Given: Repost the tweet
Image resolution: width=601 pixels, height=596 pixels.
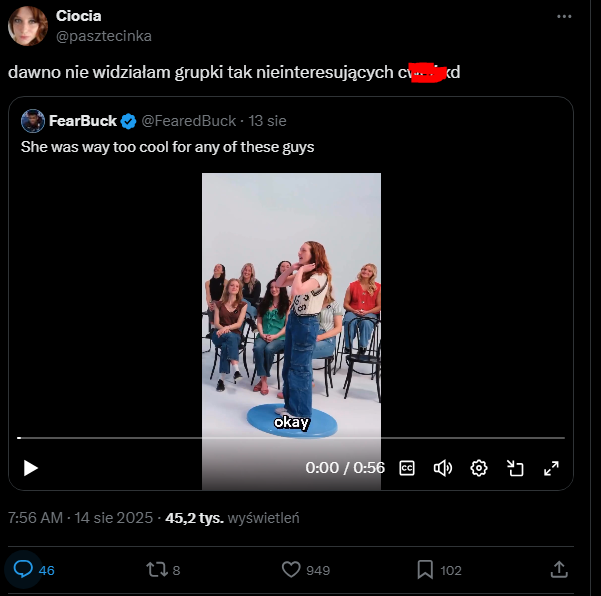Looking at the screenshot, I should (157, 569).
